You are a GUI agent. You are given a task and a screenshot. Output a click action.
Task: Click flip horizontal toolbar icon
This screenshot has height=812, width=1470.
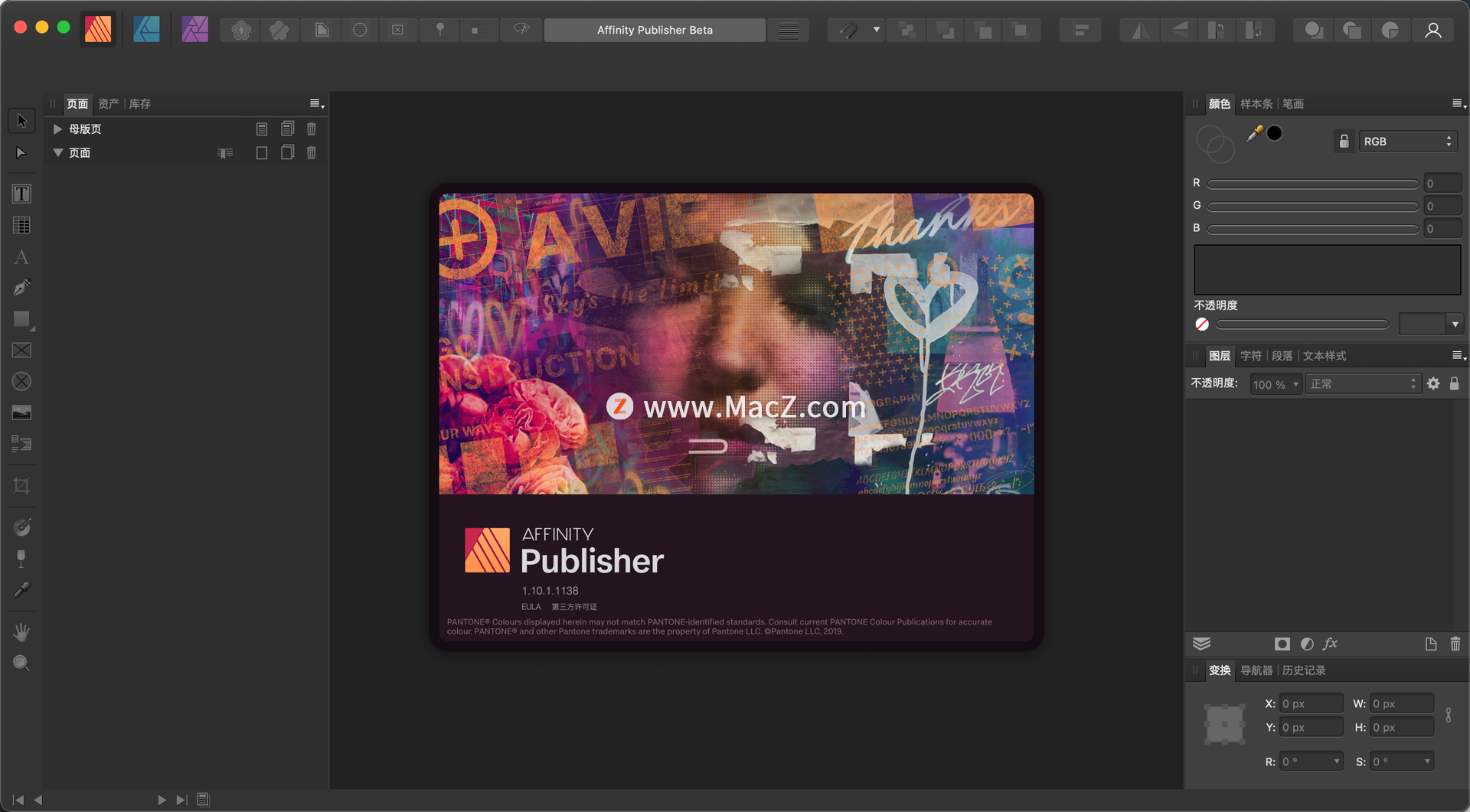coord(1140,31)
